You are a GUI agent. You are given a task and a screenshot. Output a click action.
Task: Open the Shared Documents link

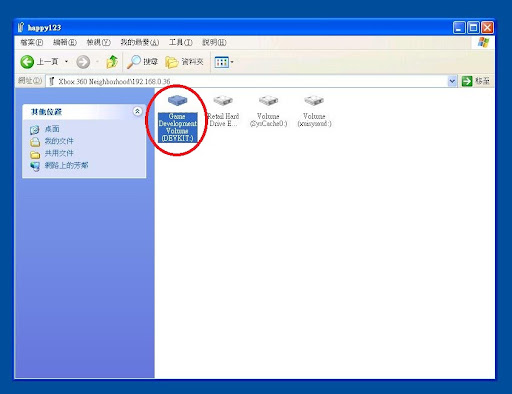pos(59,153)
